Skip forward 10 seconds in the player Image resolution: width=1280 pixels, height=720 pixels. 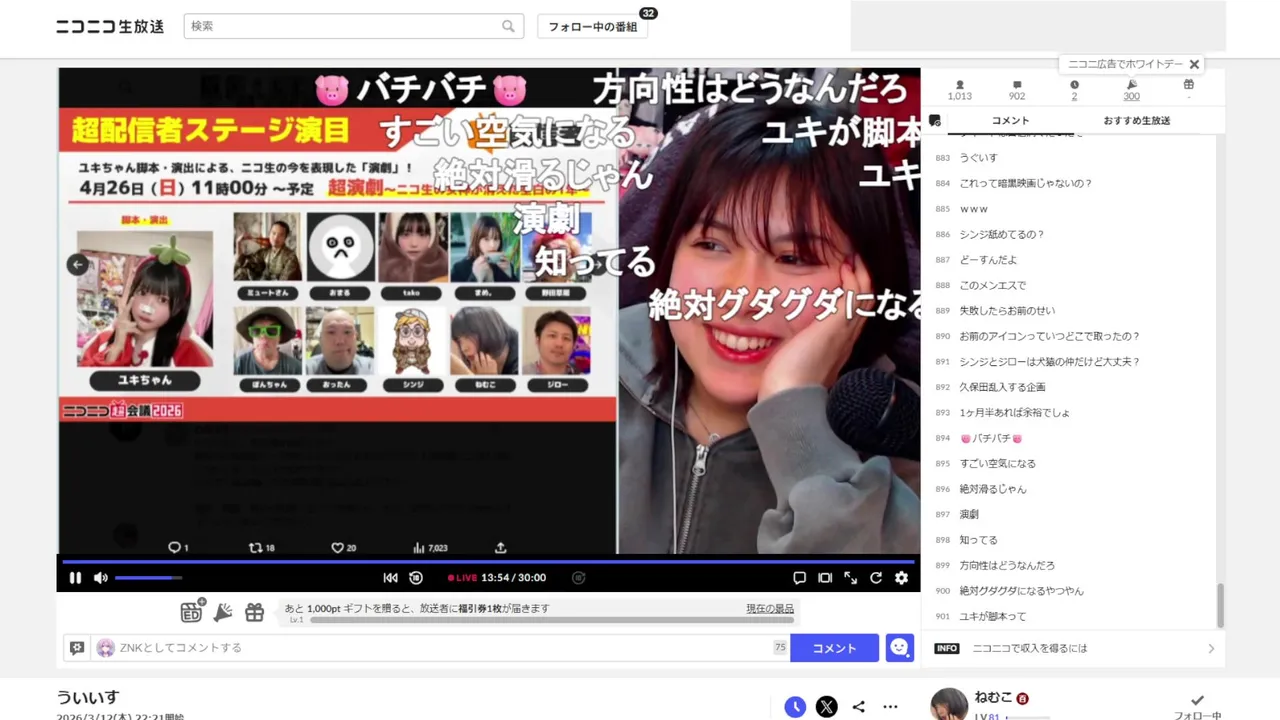578,578
